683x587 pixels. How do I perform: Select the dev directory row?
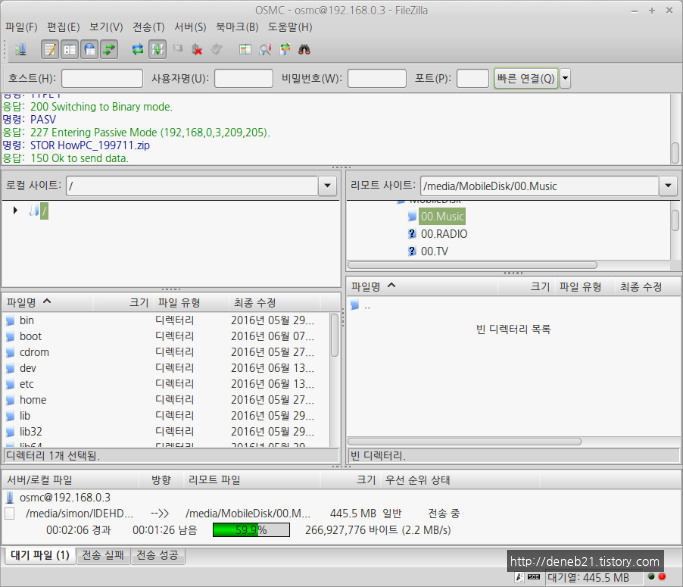pyautogui.click(x=166, y=368)
